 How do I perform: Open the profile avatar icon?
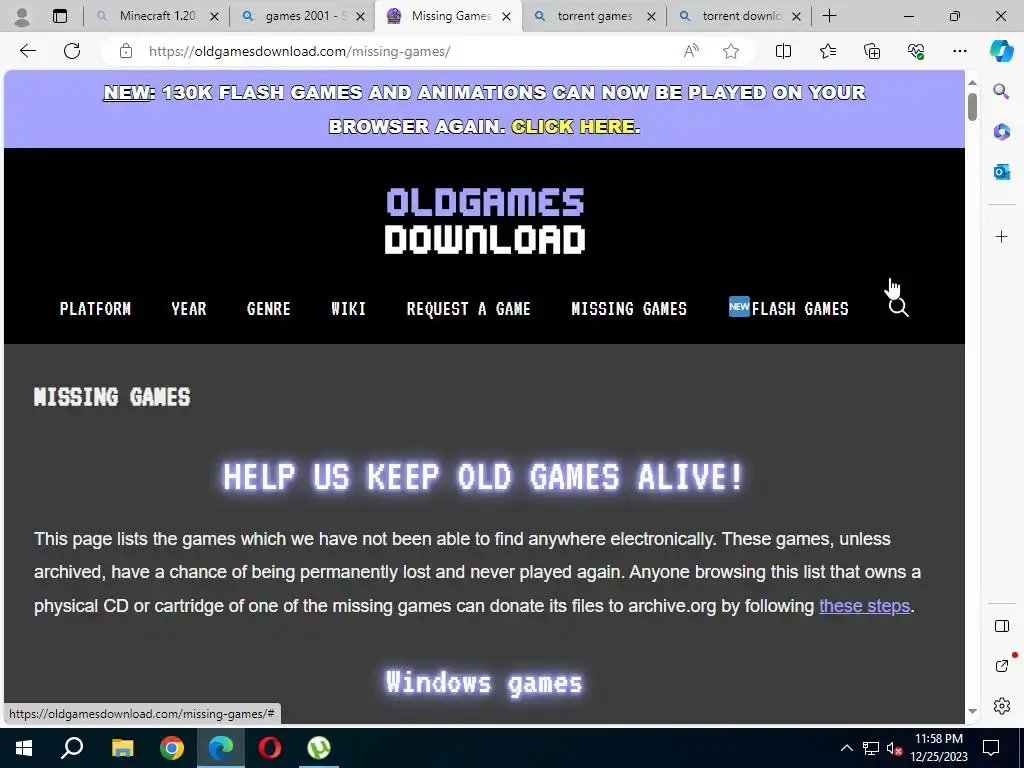point(22,16)
